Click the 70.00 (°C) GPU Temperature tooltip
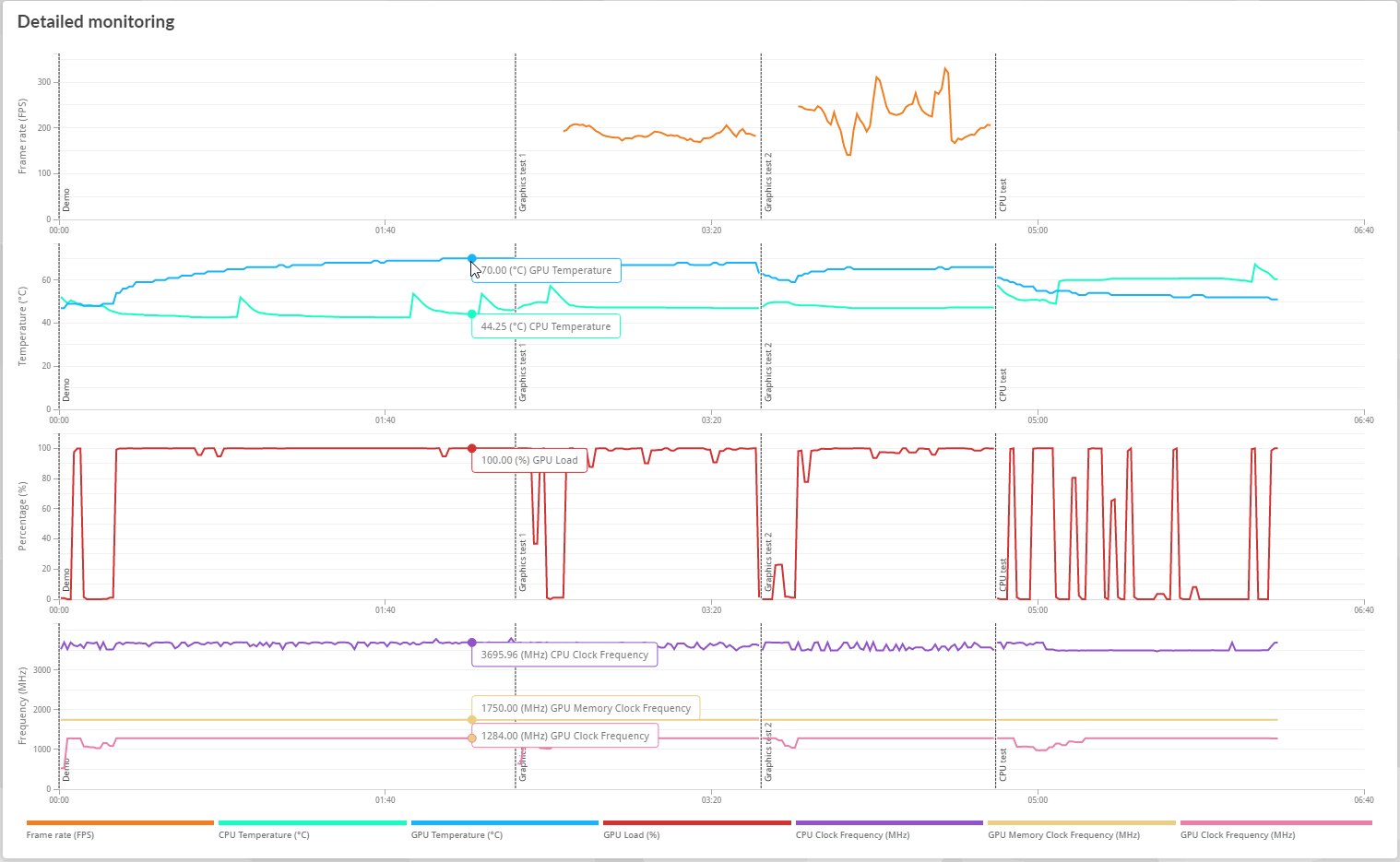1400x862 pixels. click(546, 270)
